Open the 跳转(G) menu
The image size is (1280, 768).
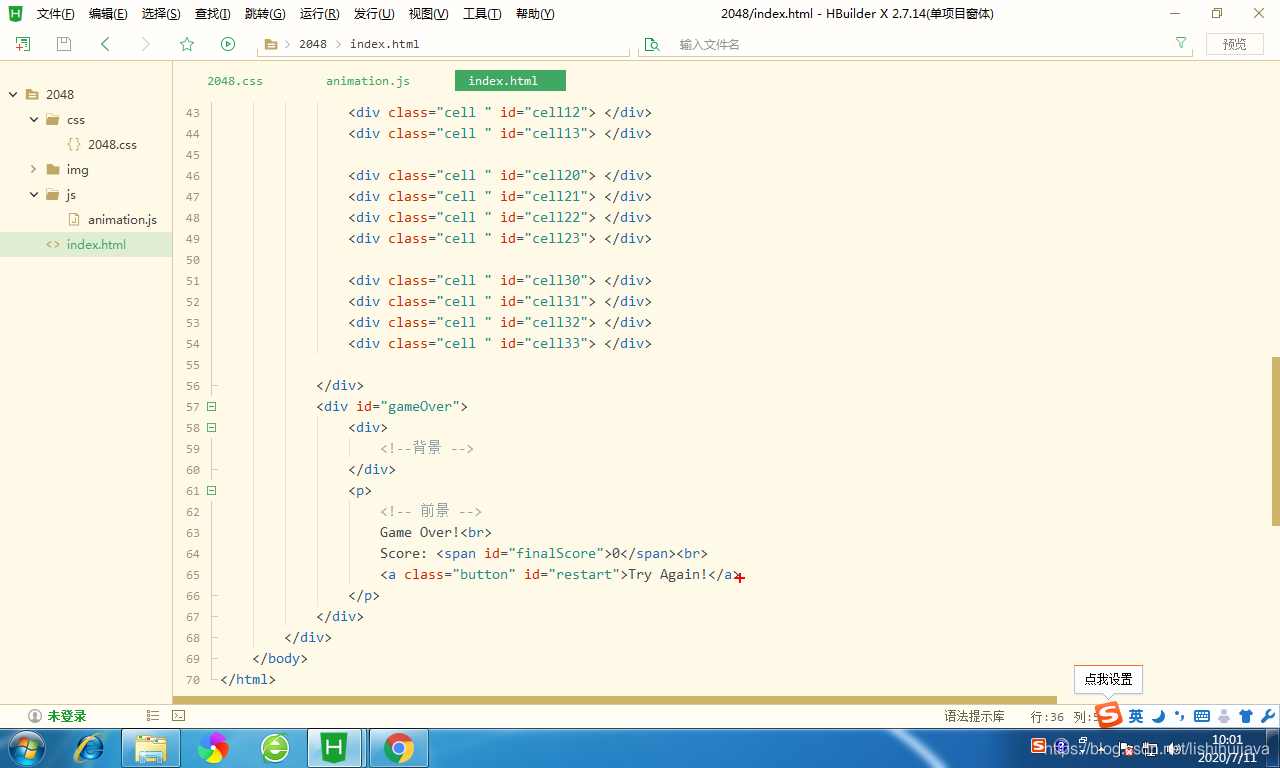click(265, 14)
